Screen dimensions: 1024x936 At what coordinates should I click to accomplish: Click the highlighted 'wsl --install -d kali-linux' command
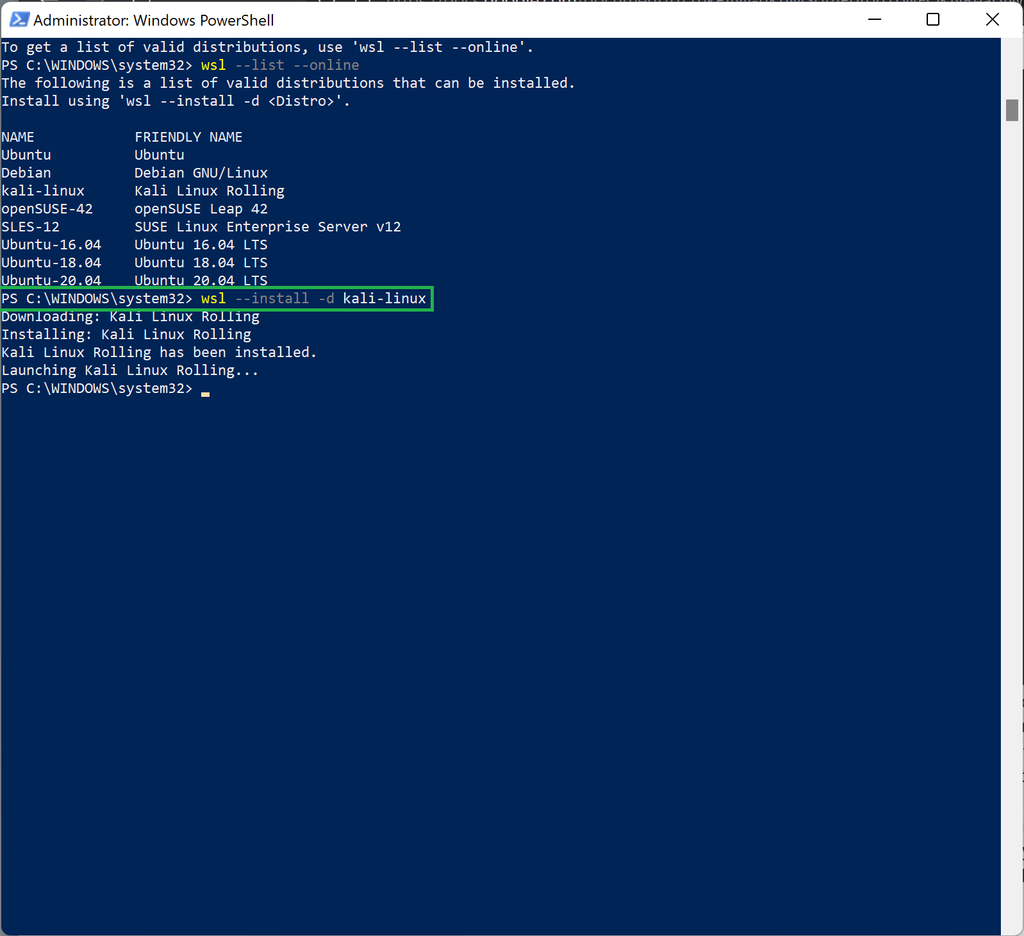[316, 298]
